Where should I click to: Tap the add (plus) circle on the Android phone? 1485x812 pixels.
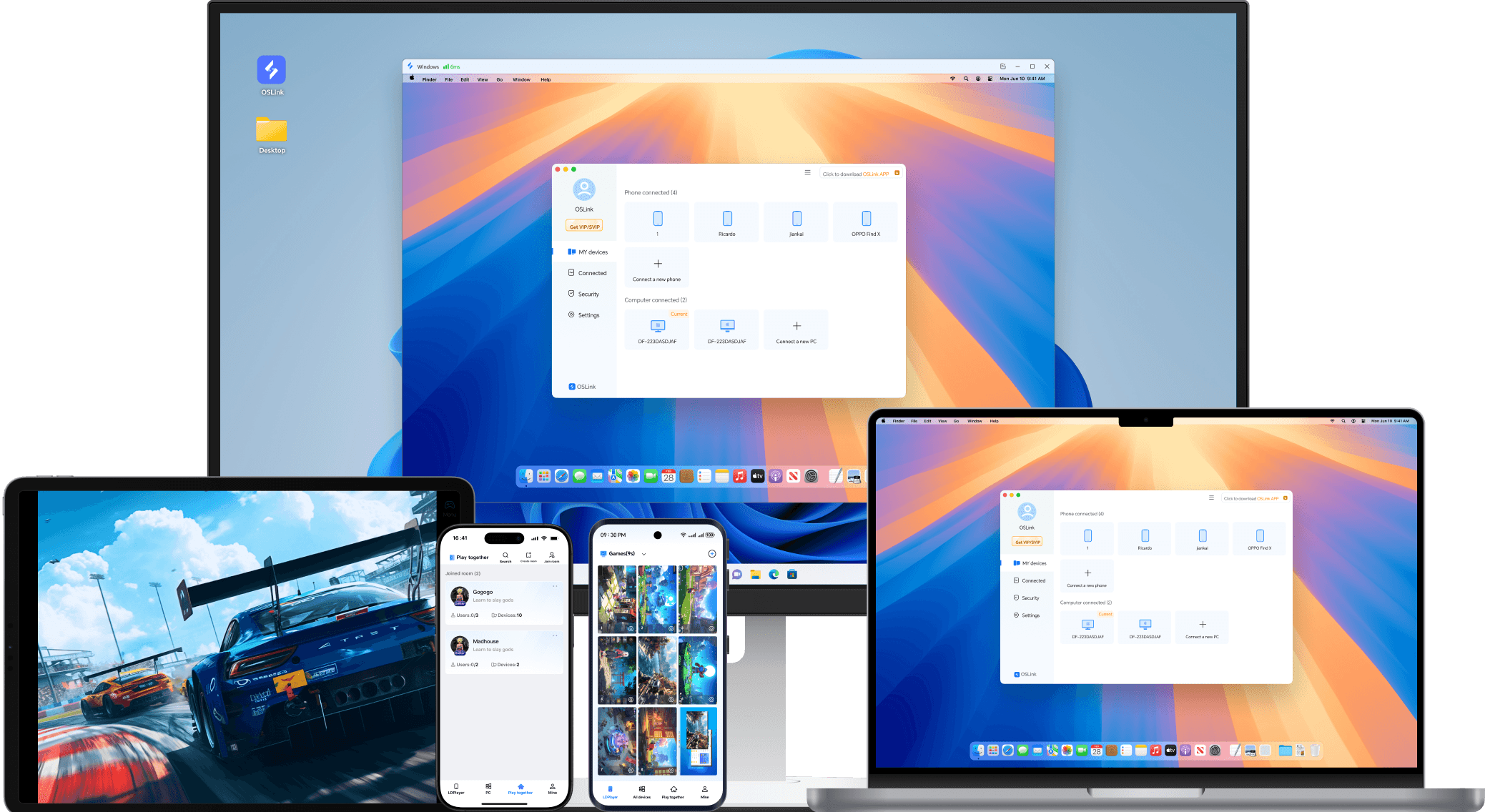(x=711, y=554)
